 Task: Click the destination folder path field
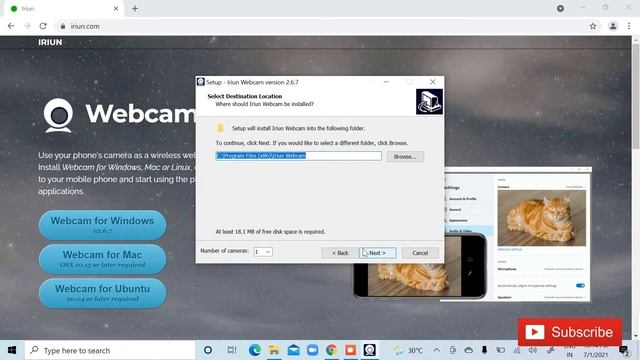[298, 156]
